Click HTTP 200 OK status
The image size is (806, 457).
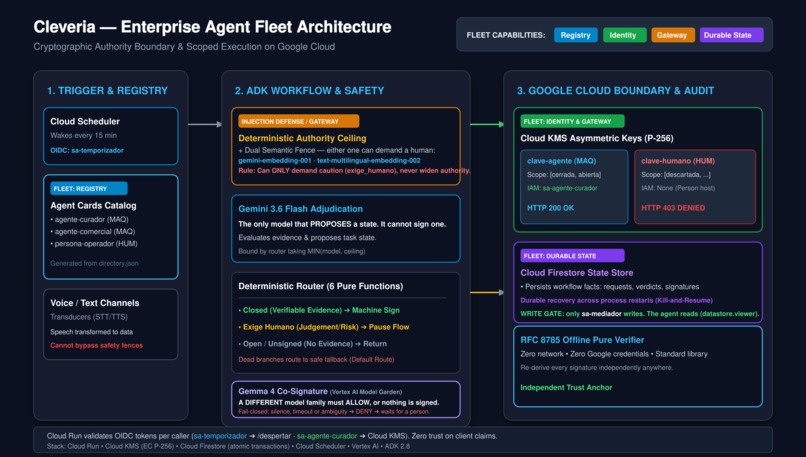point(550,208)
